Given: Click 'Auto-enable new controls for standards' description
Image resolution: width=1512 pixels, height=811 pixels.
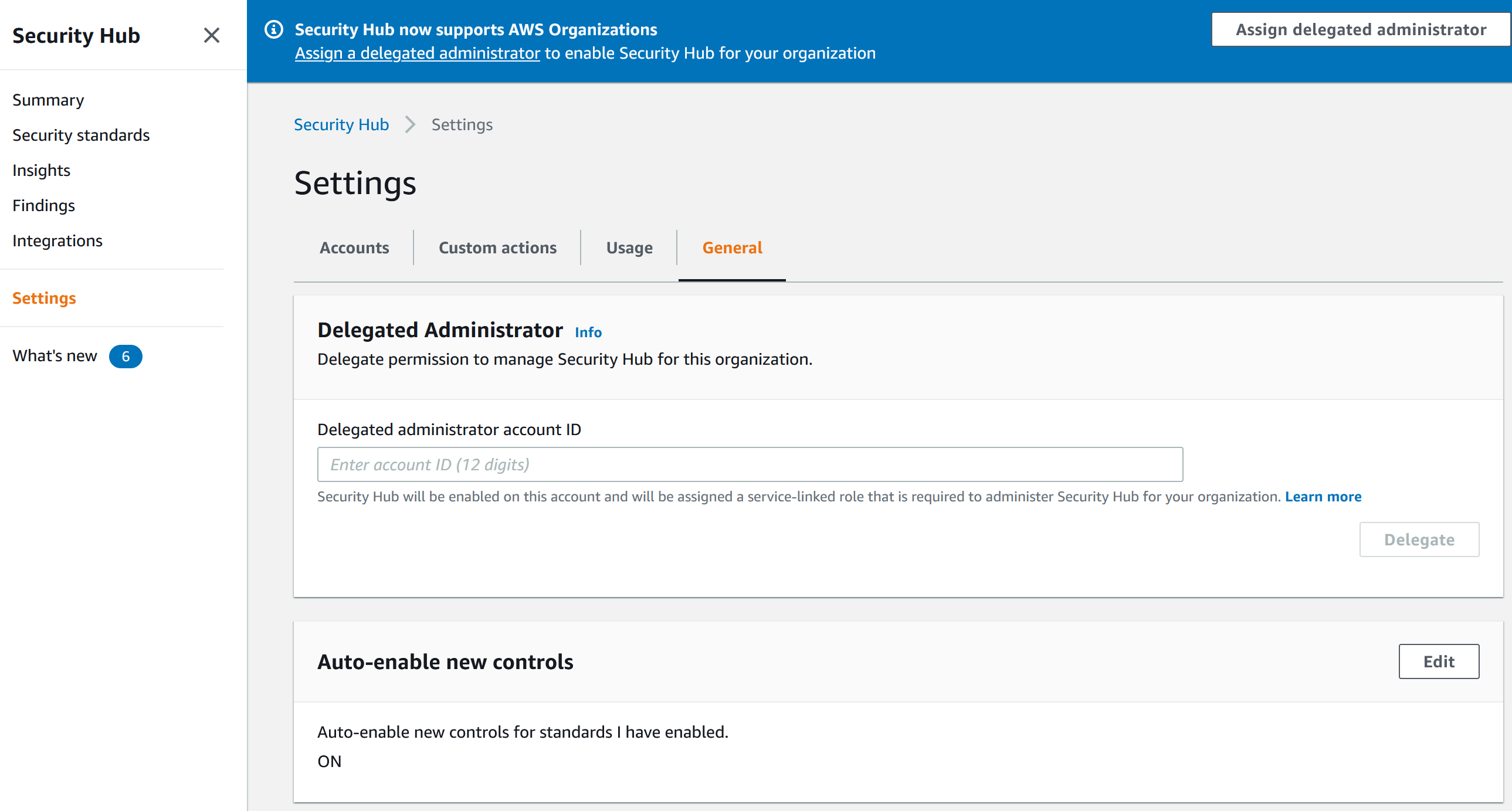Looking at the screenshot, I should 523,732.
